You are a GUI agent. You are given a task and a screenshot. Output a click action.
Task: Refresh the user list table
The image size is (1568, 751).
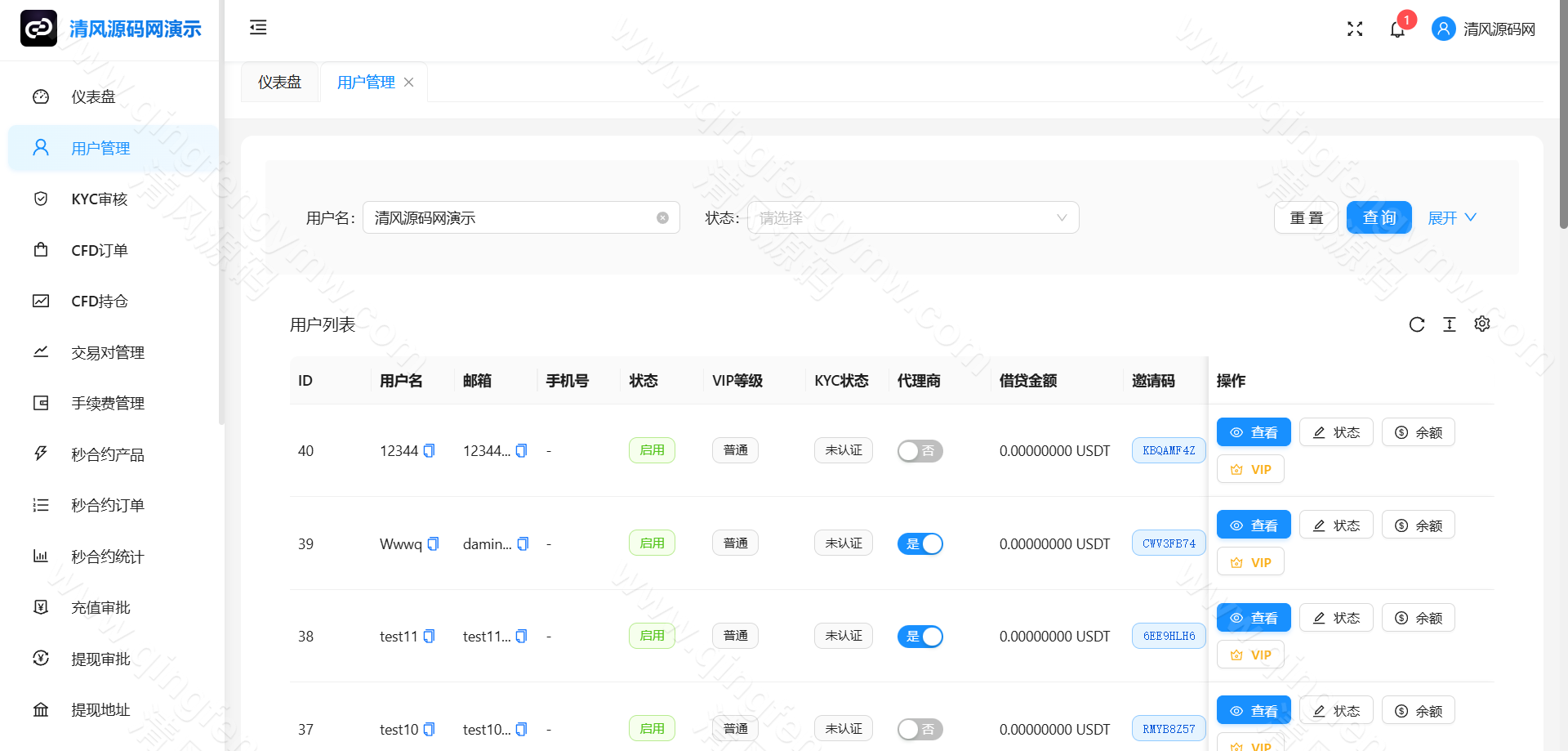tap(1417, 324)
